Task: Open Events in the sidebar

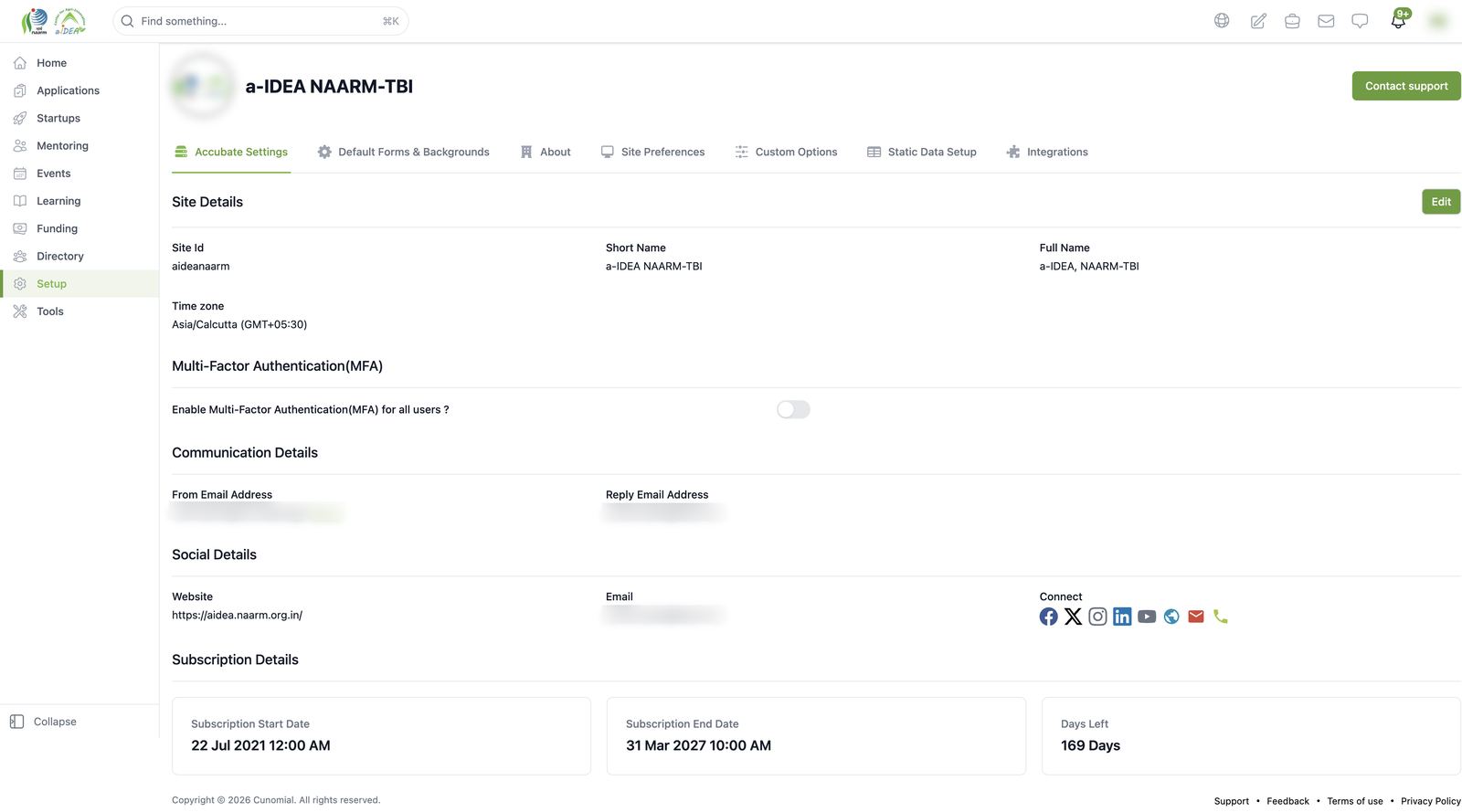Action: tap(79, 174)
